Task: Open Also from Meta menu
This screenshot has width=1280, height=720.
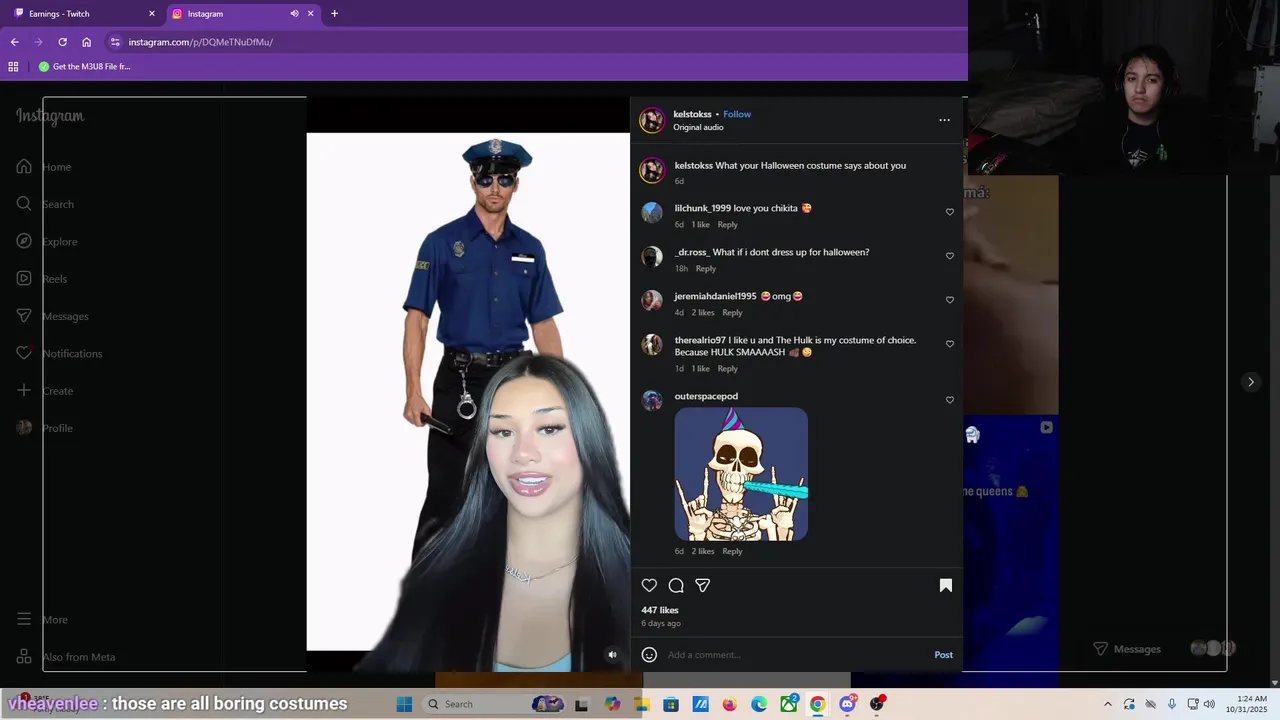Action: tap(66, 657)
